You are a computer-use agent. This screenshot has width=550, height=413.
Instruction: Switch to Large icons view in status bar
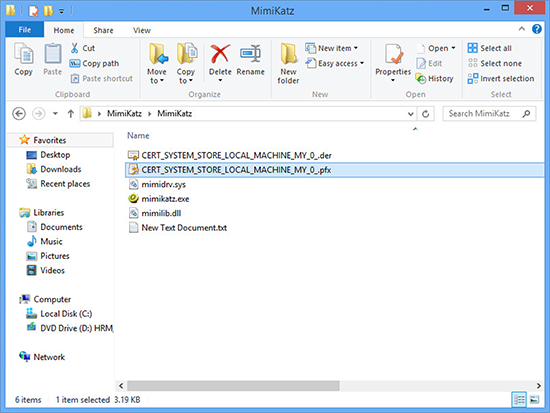pos(534,399)
